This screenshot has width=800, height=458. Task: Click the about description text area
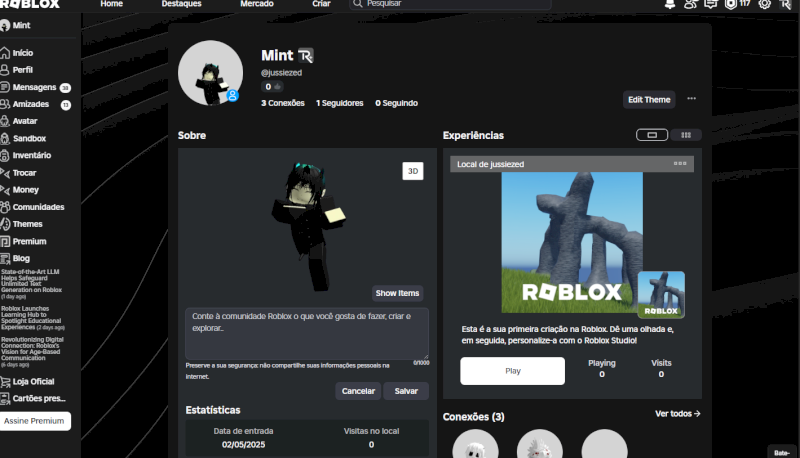tap(307, 334)
